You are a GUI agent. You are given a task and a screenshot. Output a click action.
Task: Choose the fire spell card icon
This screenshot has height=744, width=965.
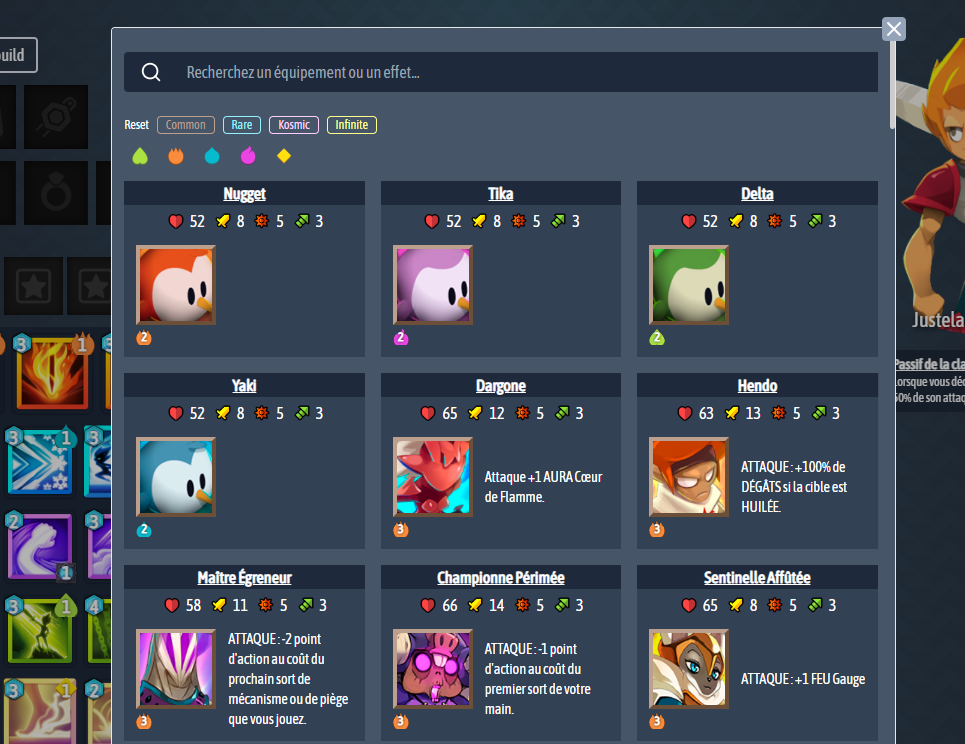(52, 374)
